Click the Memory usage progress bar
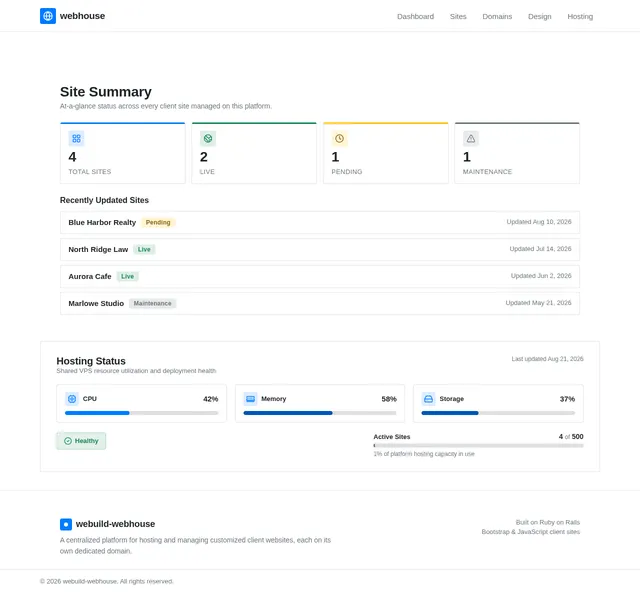Image resolution: width=640 pixels, height=593 pixels. pyautogui.click(x=320, y=413)
